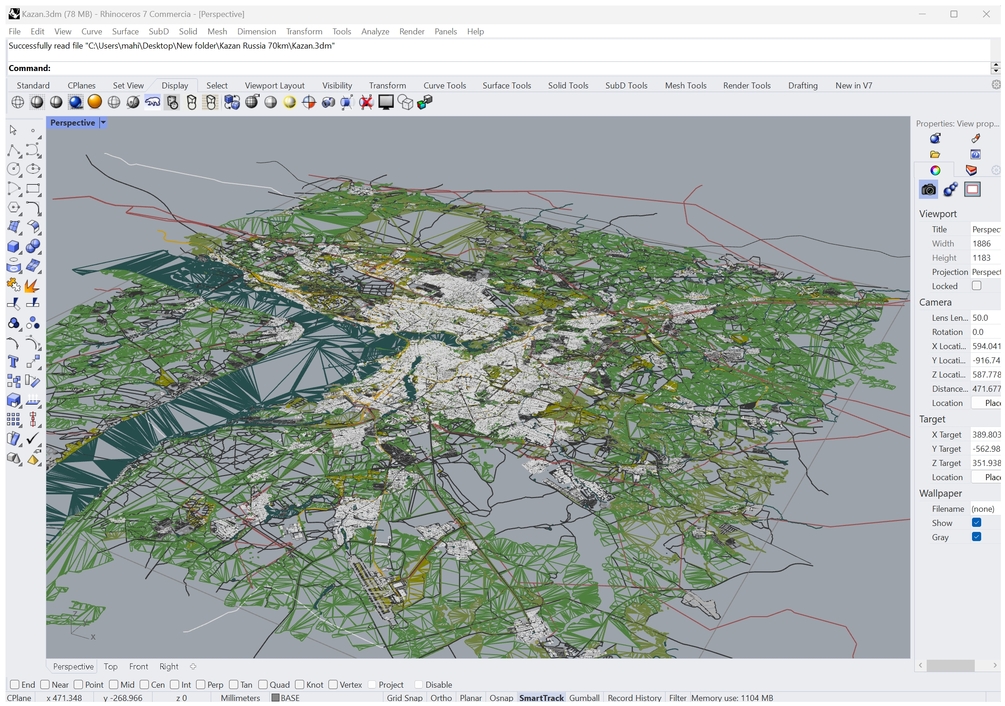1005x706 pixels.
Task: Click the Wireframe viewport display icon
Action: pyautogui.click(x=18, y=102)
